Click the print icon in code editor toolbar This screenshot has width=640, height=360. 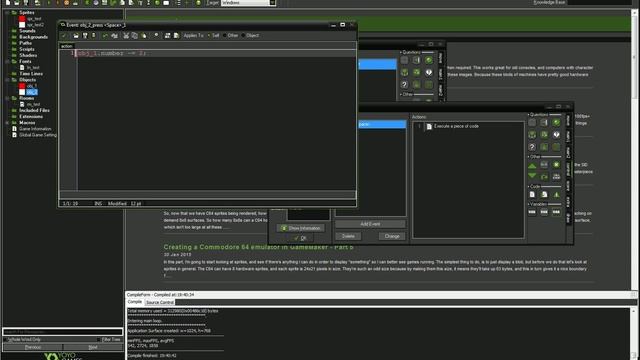click(93, 36)
